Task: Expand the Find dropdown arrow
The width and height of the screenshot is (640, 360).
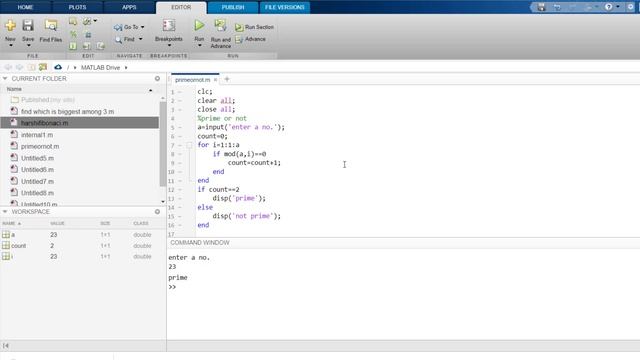Action: point(140,39)
